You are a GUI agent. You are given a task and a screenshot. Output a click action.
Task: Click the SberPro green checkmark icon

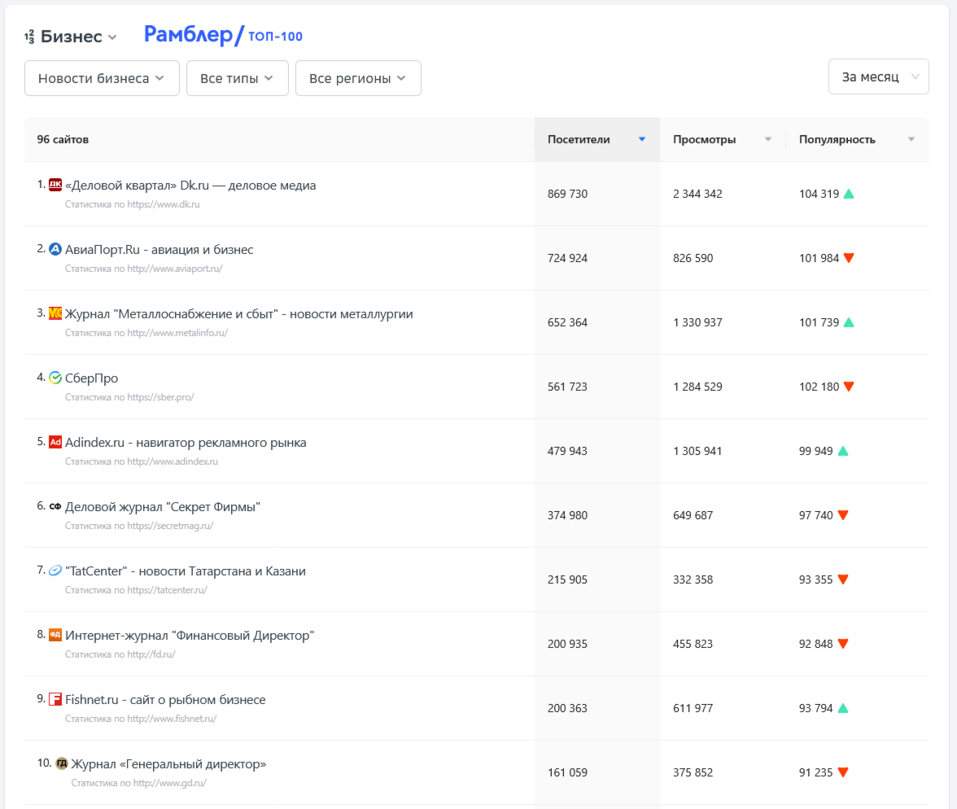click(x=56, y=378)
